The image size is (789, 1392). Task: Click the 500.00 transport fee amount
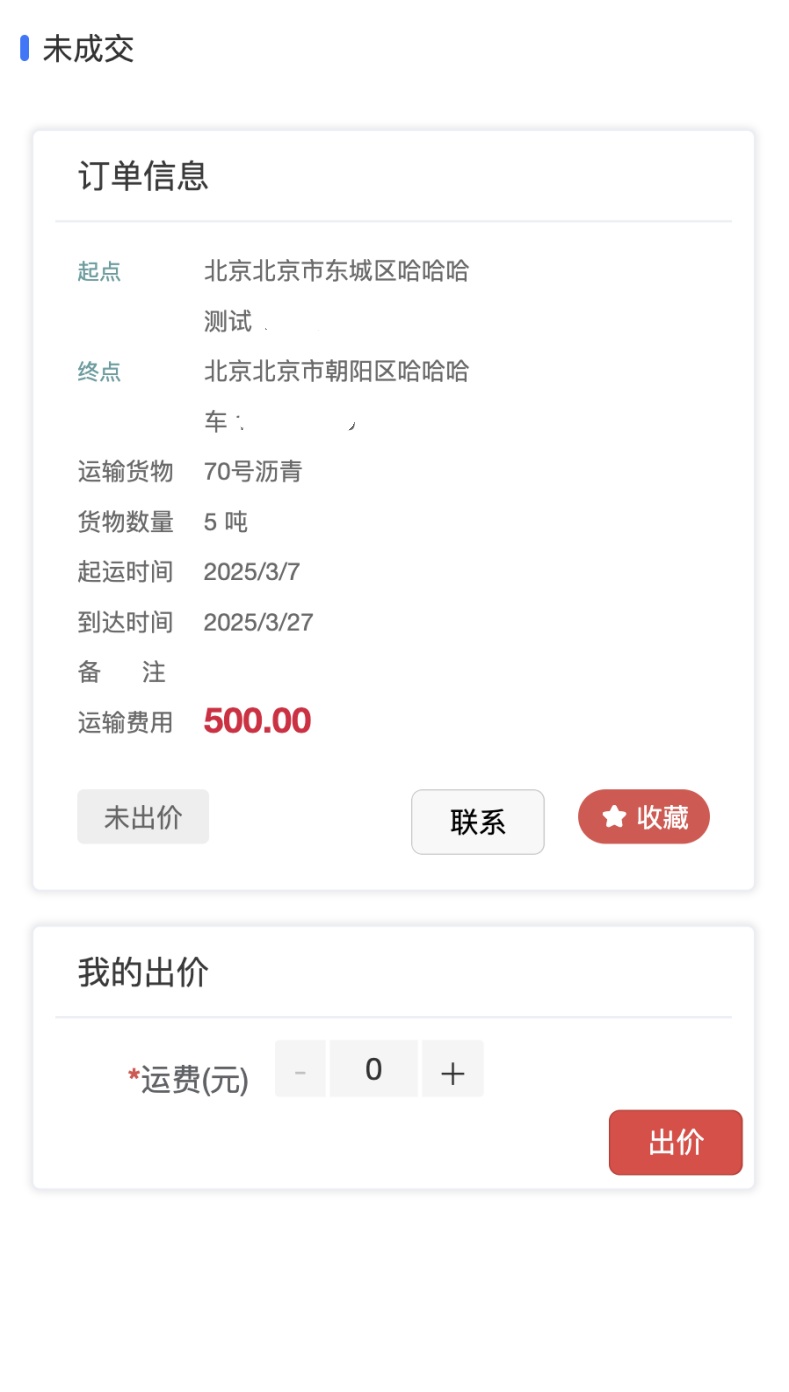pos(257,721)
